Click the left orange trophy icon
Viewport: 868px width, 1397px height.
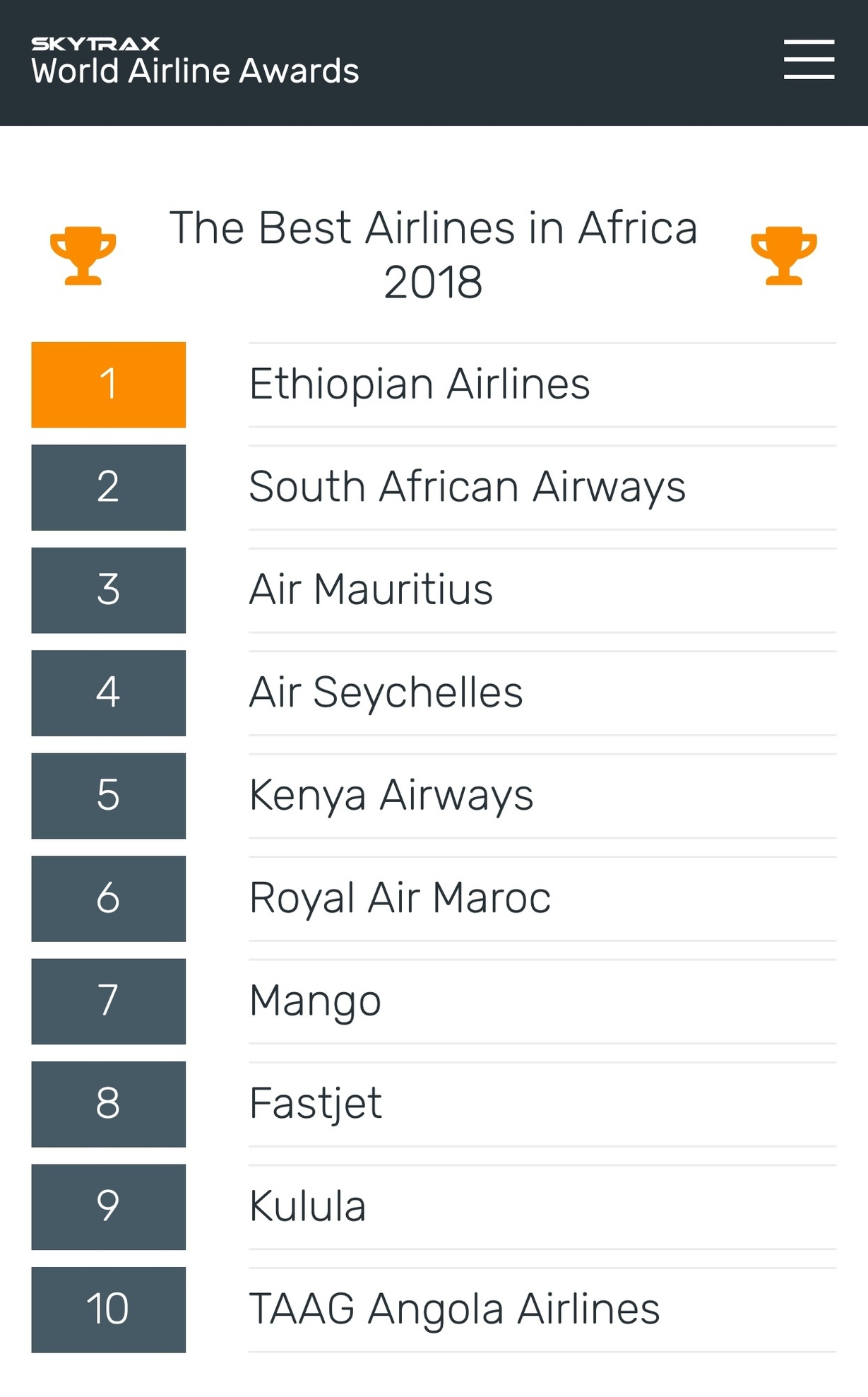coord(83,255)
